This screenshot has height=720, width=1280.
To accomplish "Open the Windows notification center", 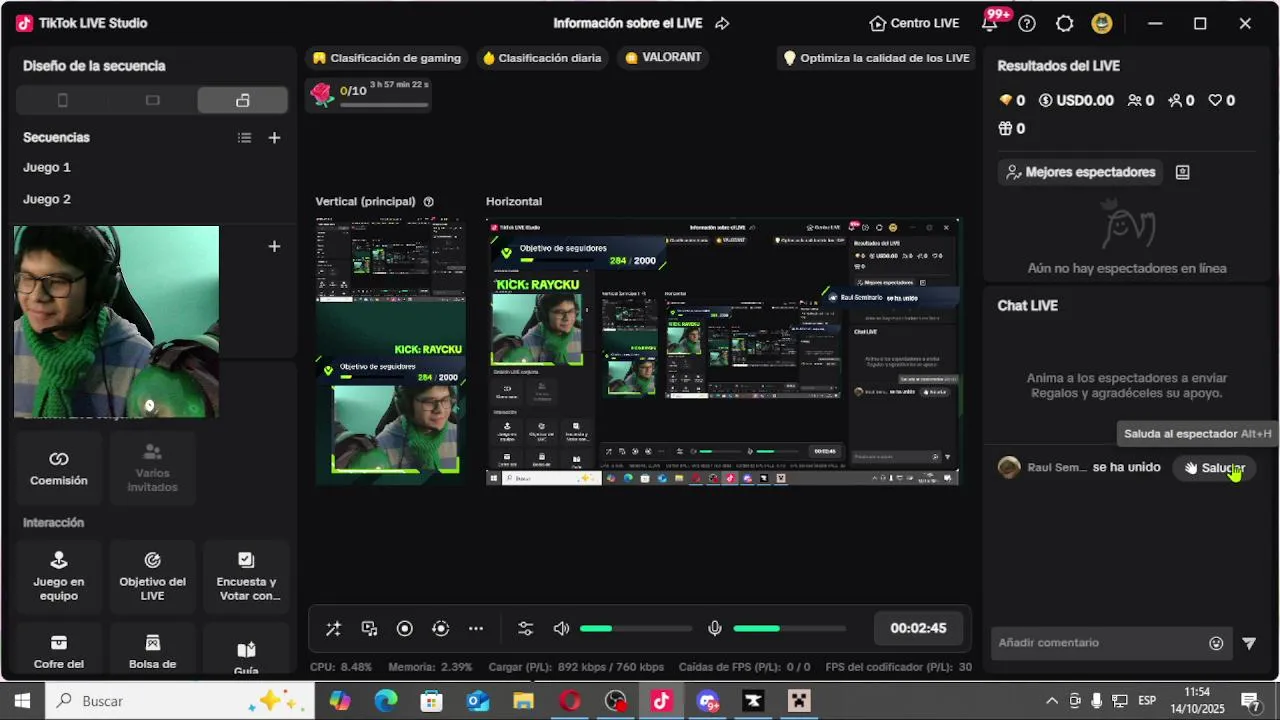I will pyautogui.click(x=1250, y=701).
